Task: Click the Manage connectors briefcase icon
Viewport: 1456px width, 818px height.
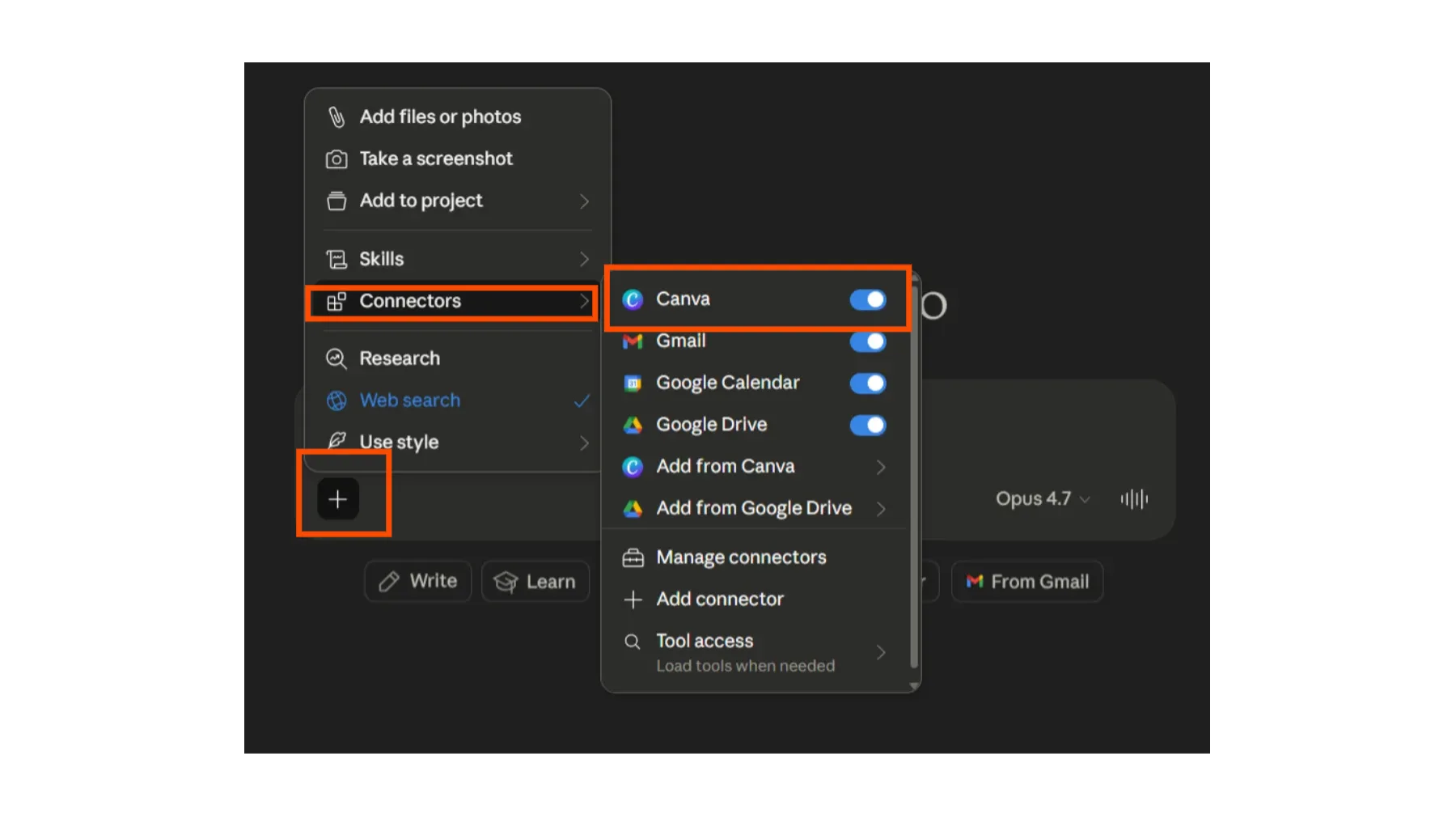Action: click(x=633, y=557)
